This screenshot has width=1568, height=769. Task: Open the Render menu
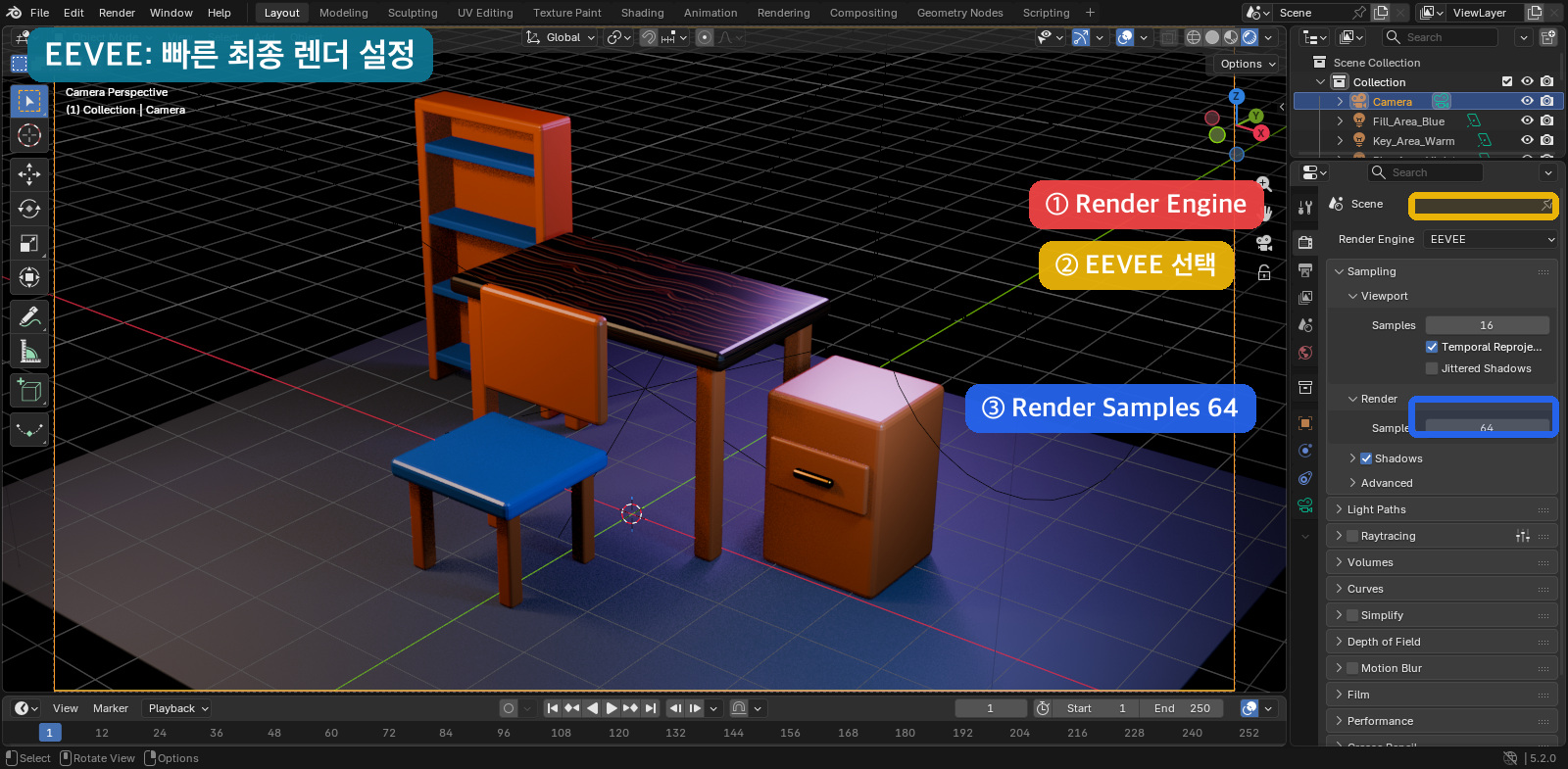117,13
